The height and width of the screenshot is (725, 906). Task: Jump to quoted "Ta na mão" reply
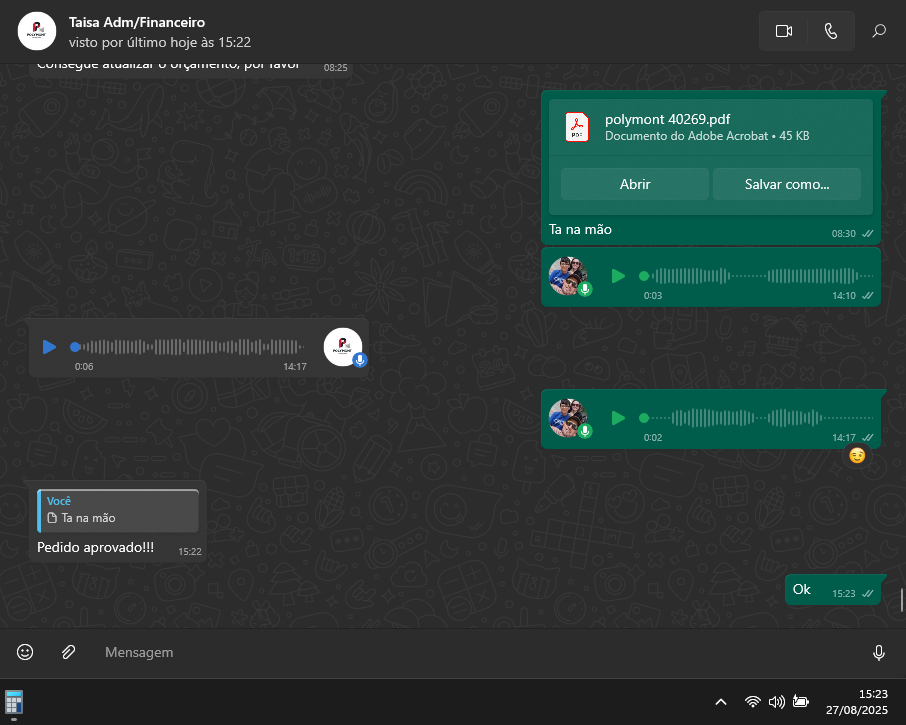[118, 511]
